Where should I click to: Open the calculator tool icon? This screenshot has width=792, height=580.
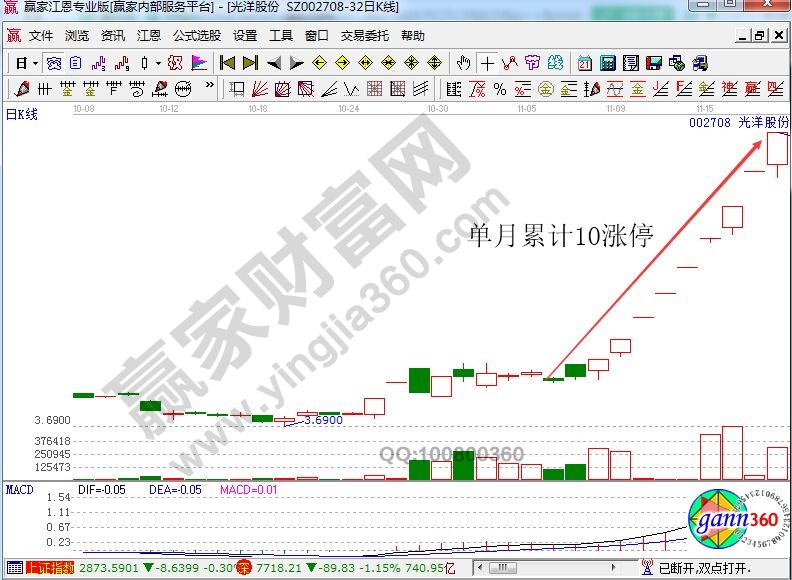click(x=607, y=62)
